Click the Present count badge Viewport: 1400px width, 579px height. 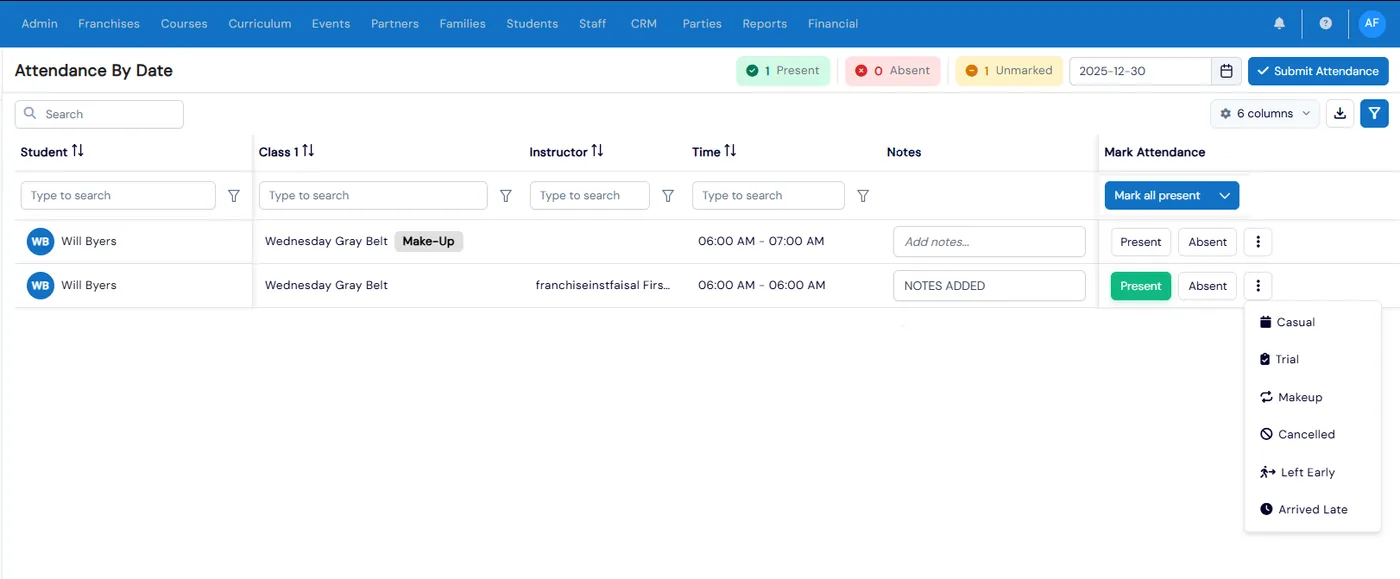[x=783, y=71]
